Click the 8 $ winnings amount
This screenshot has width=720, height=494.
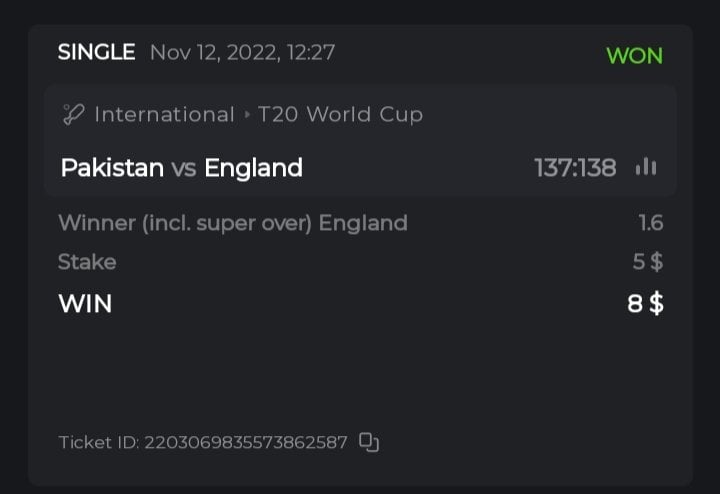(x=645, y=303)
